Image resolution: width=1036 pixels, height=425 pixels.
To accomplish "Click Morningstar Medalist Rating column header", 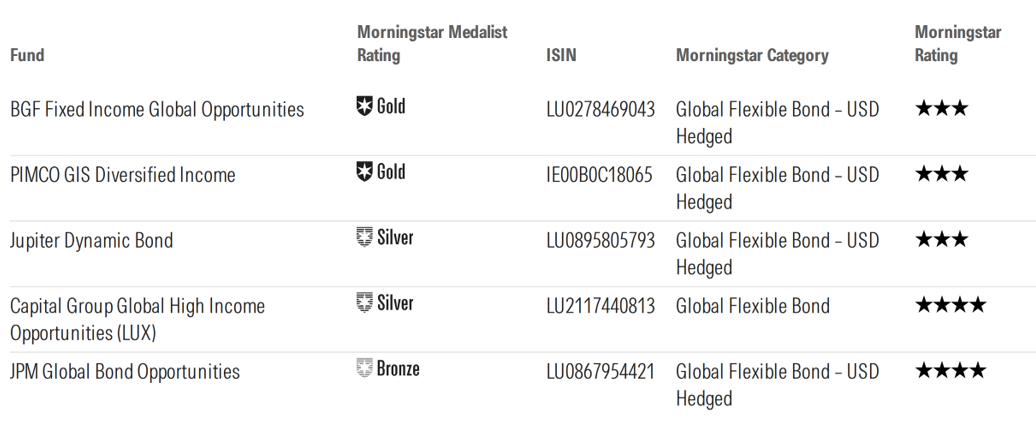I will click(x=432, y=43).
